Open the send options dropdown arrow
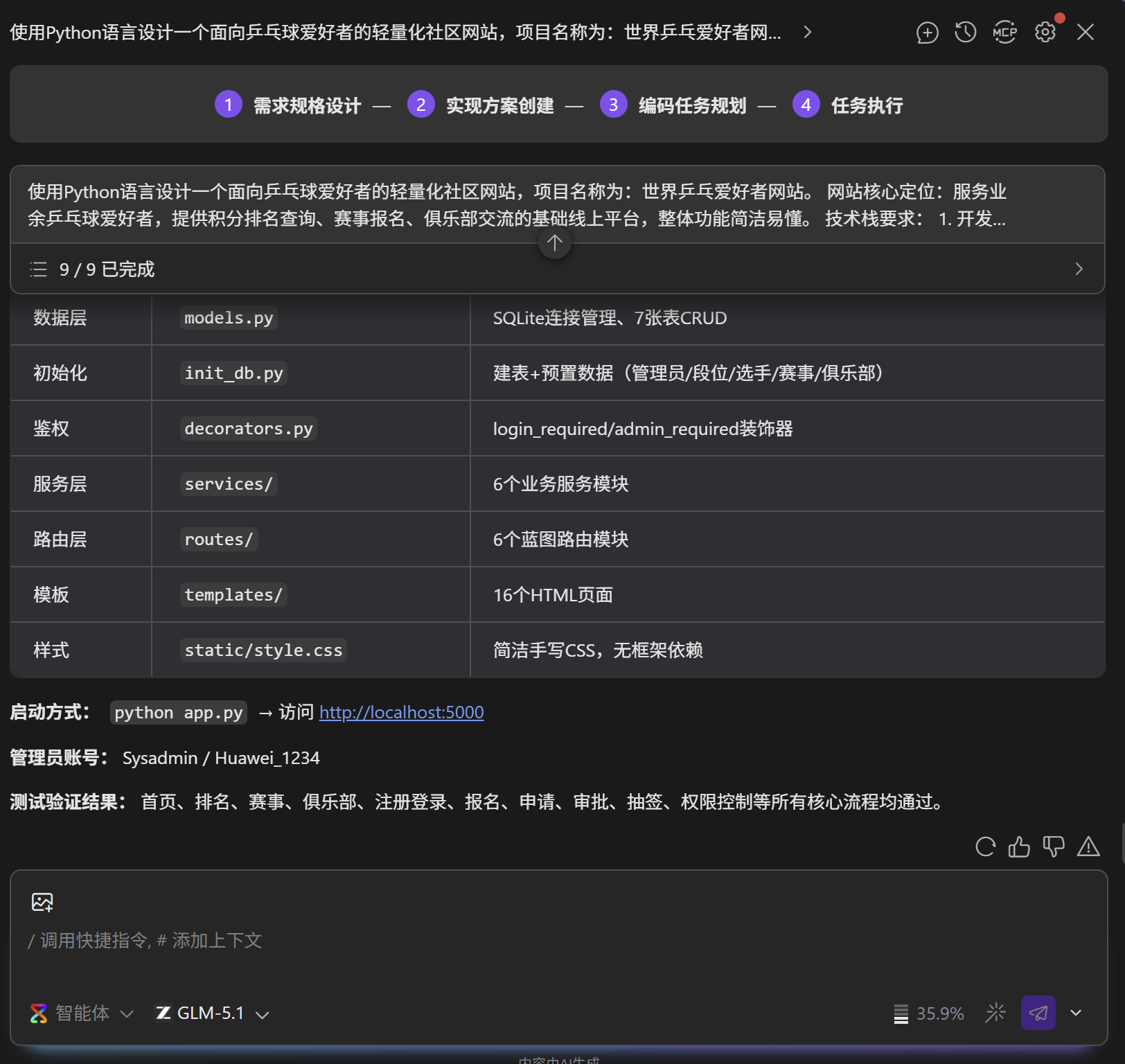The image size is (1125, 1064). coord(1076,1013)
